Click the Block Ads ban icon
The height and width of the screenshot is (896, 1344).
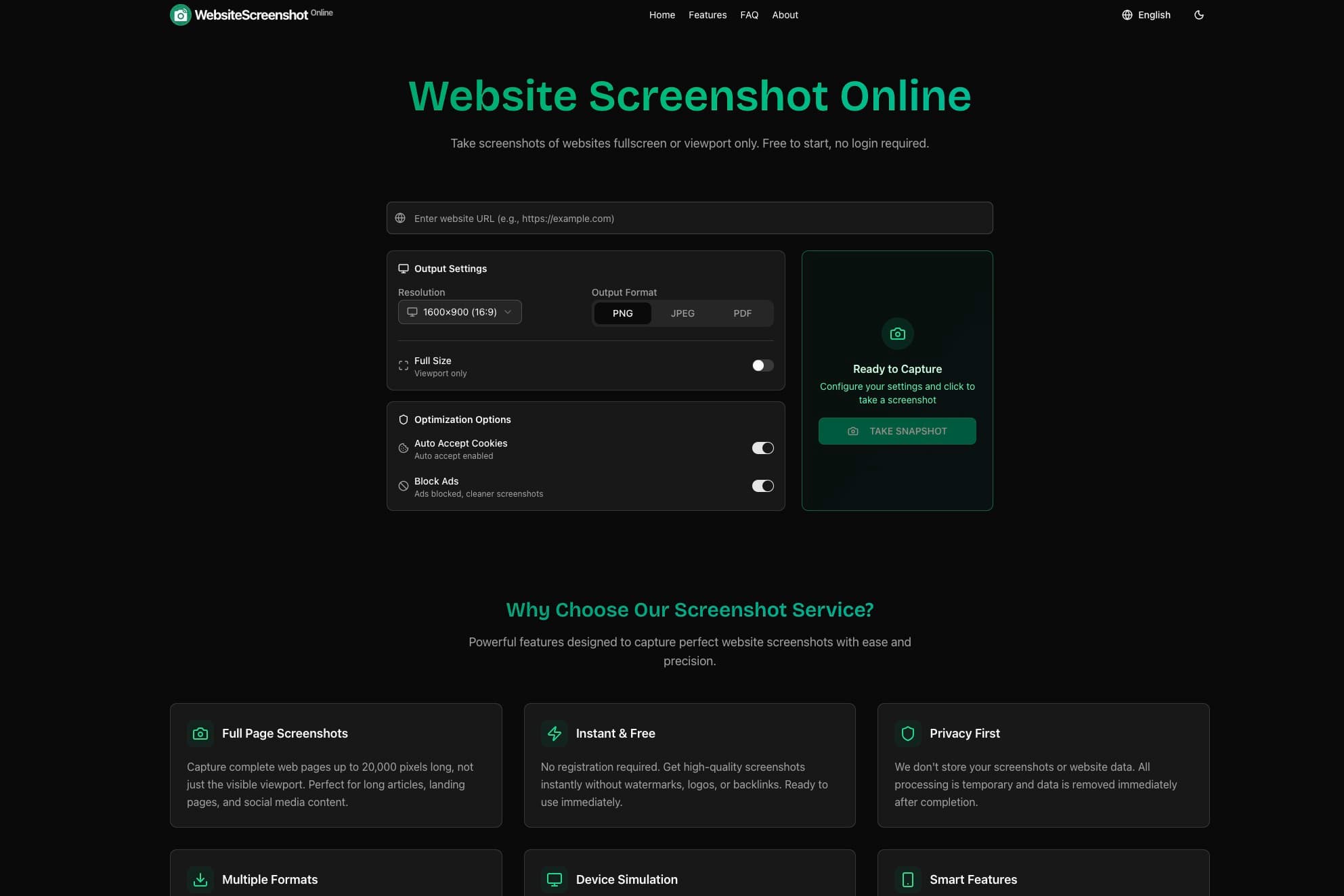(404, 486)
